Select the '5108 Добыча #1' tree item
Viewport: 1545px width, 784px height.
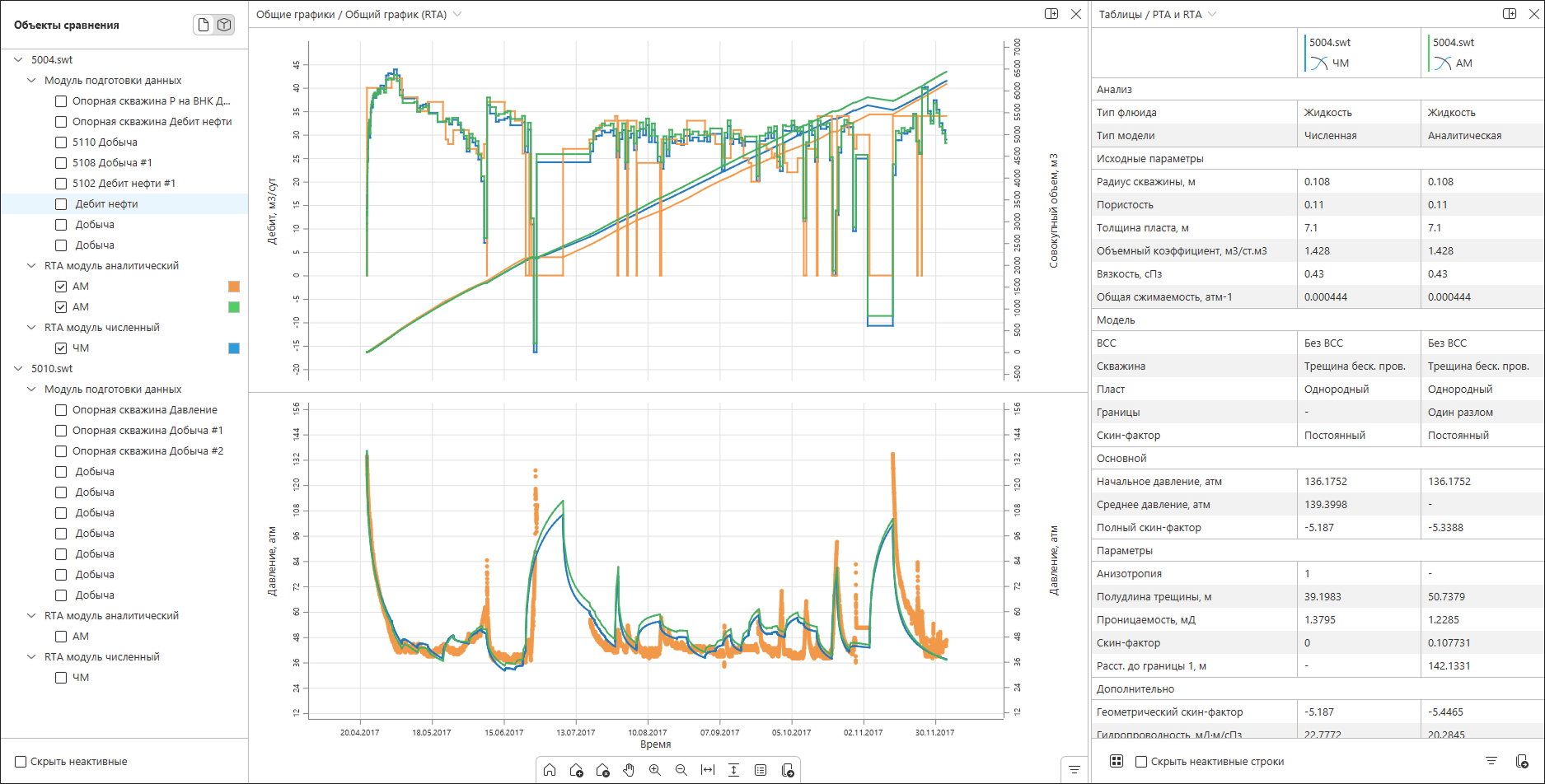point(112,163)
